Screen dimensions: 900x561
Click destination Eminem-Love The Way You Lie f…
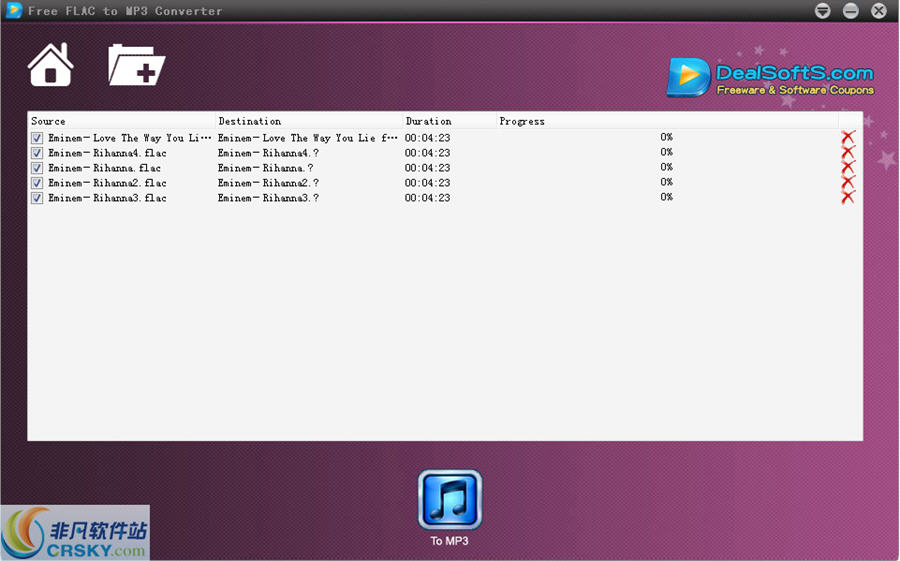click(x=308, y=138)
